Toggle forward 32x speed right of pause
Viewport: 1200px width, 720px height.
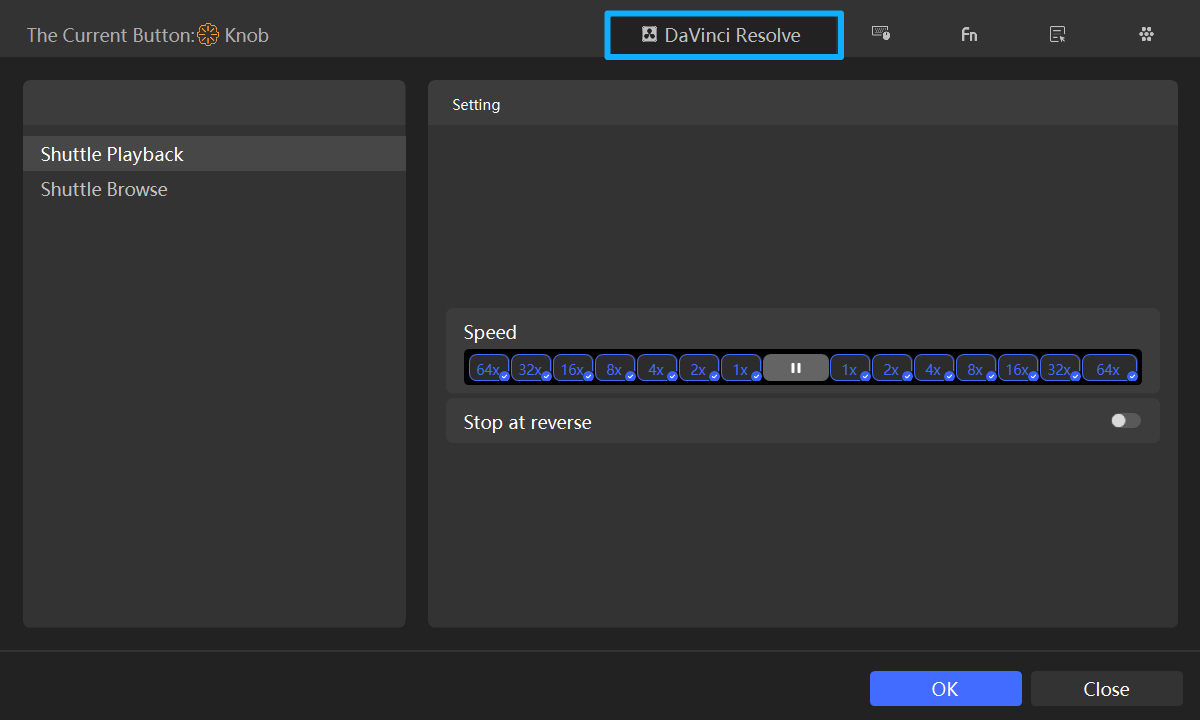point(1060,368)
